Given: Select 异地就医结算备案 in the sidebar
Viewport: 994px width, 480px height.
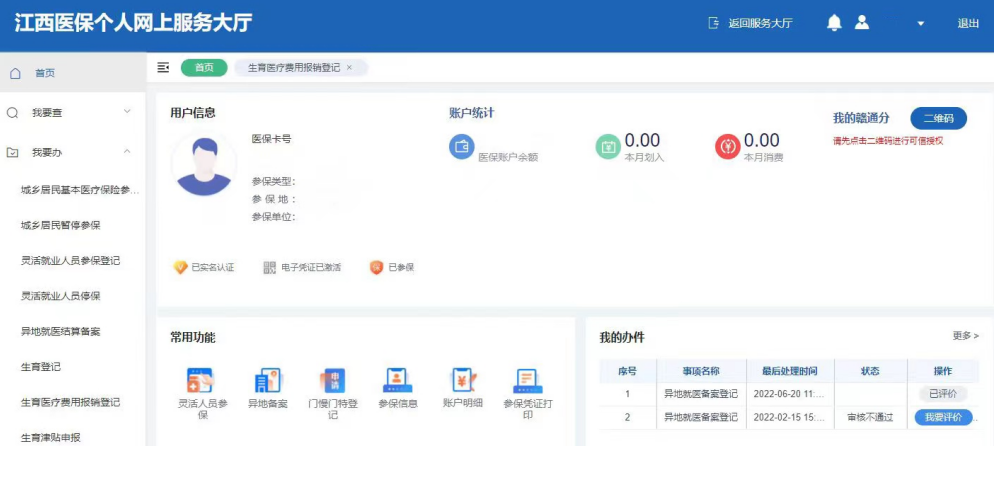Looking at the screenshot, I should pyautogui.click(x=61, y=331).
